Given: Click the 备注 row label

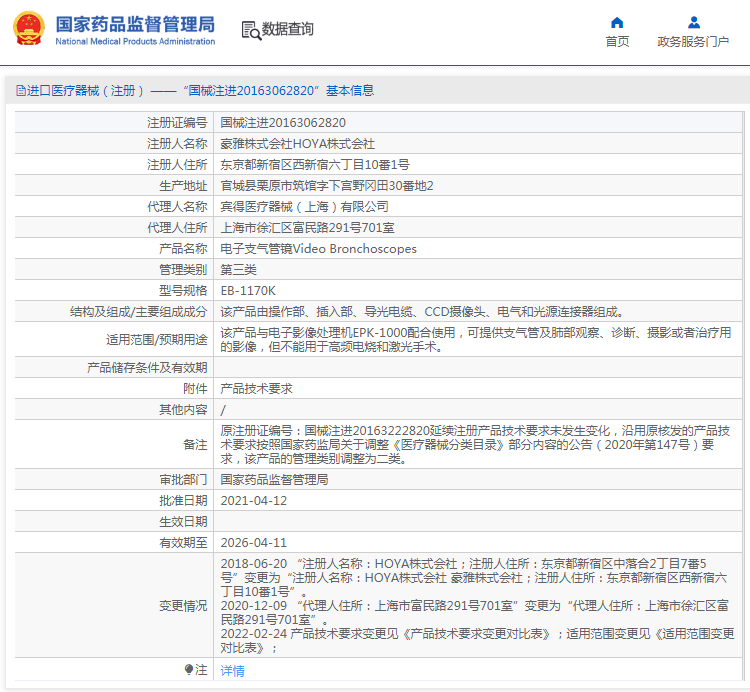Looking at the screenshot, I should pyautogui.click(x=195, y=445).
